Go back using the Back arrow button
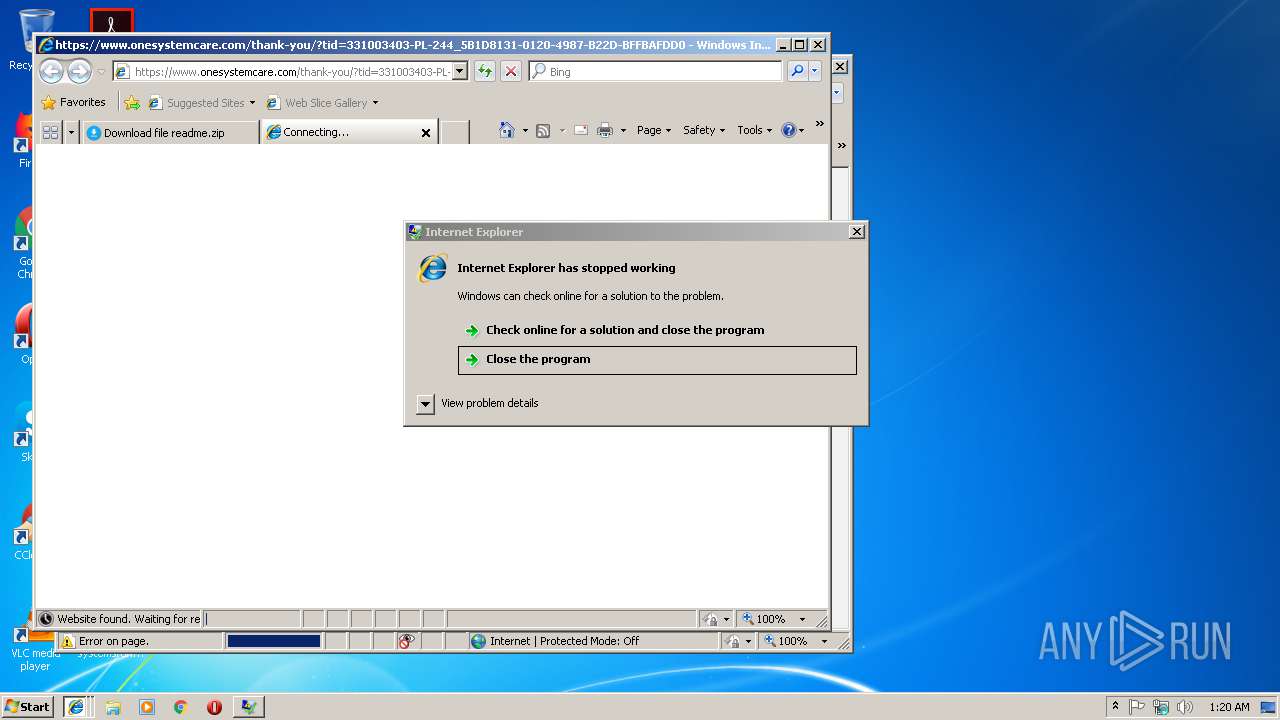 51,71
